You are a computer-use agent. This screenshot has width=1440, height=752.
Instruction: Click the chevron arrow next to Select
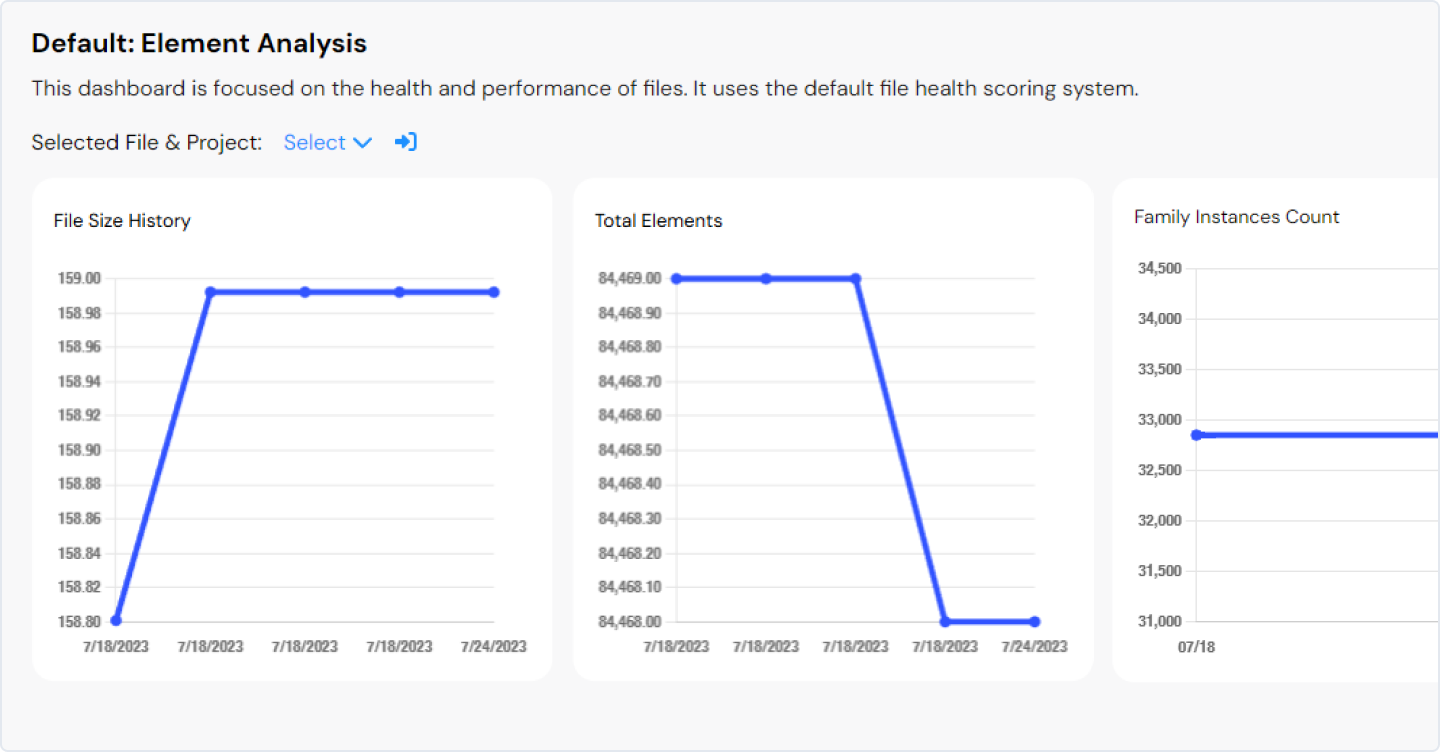[363, 143]
